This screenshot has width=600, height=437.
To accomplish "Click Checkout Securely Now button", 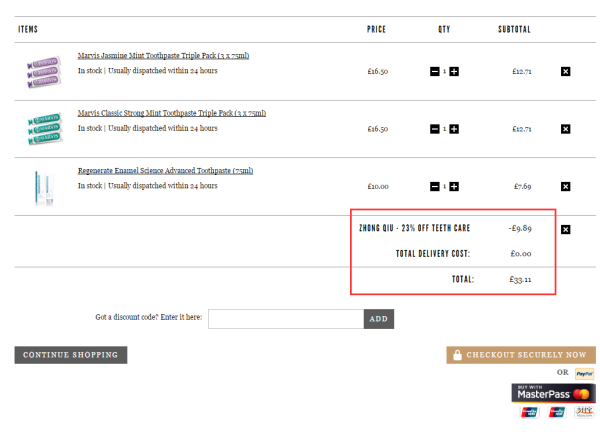I will point(521,355).
